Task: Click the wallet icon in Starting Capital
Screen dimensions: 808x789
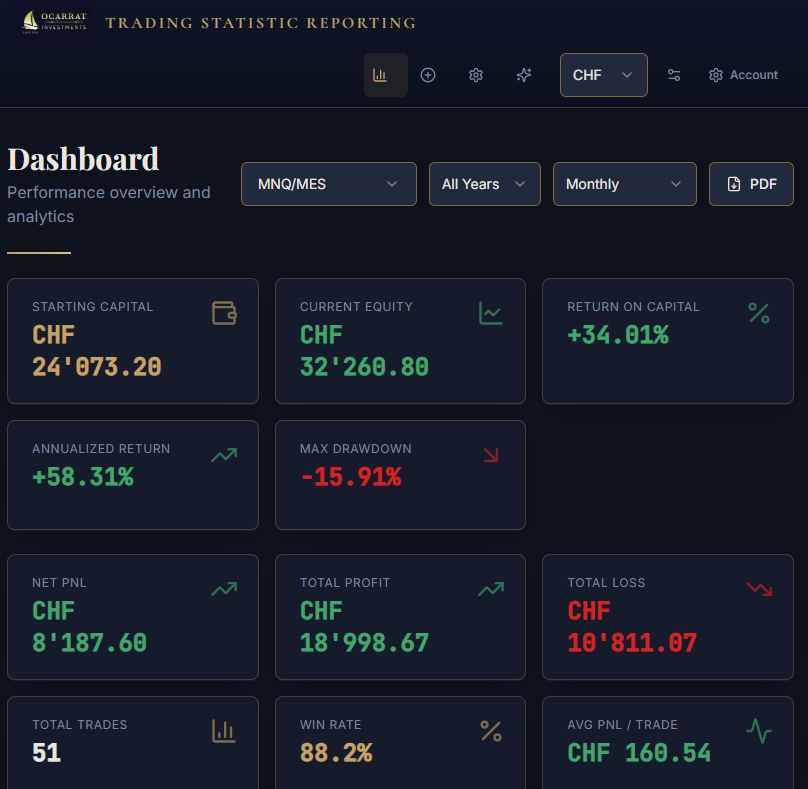Action: pyautogui.click(x=224, y=313)
